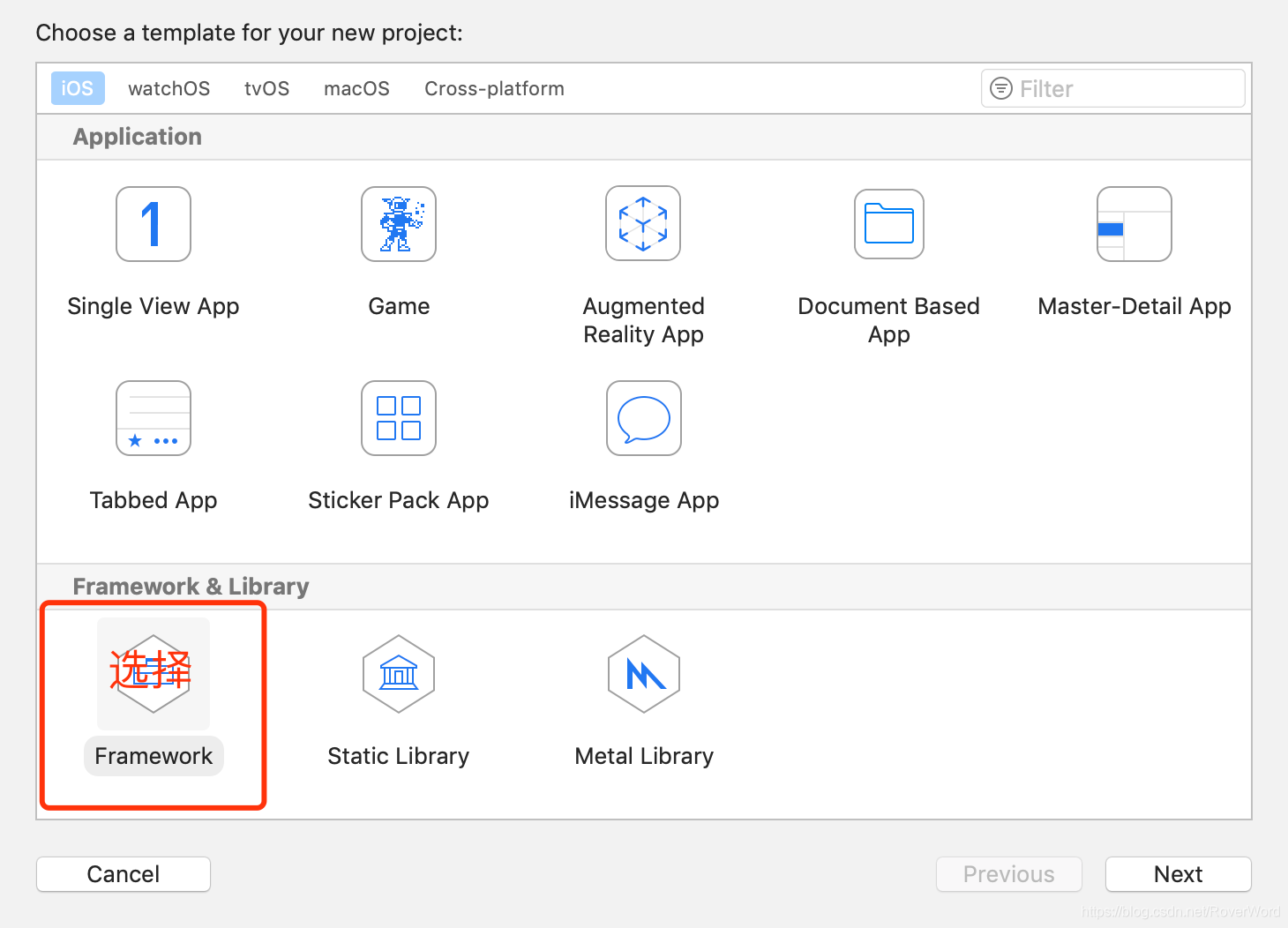Select the Tabbed App template icon
1288x928 pixels.
coord(154,418)
